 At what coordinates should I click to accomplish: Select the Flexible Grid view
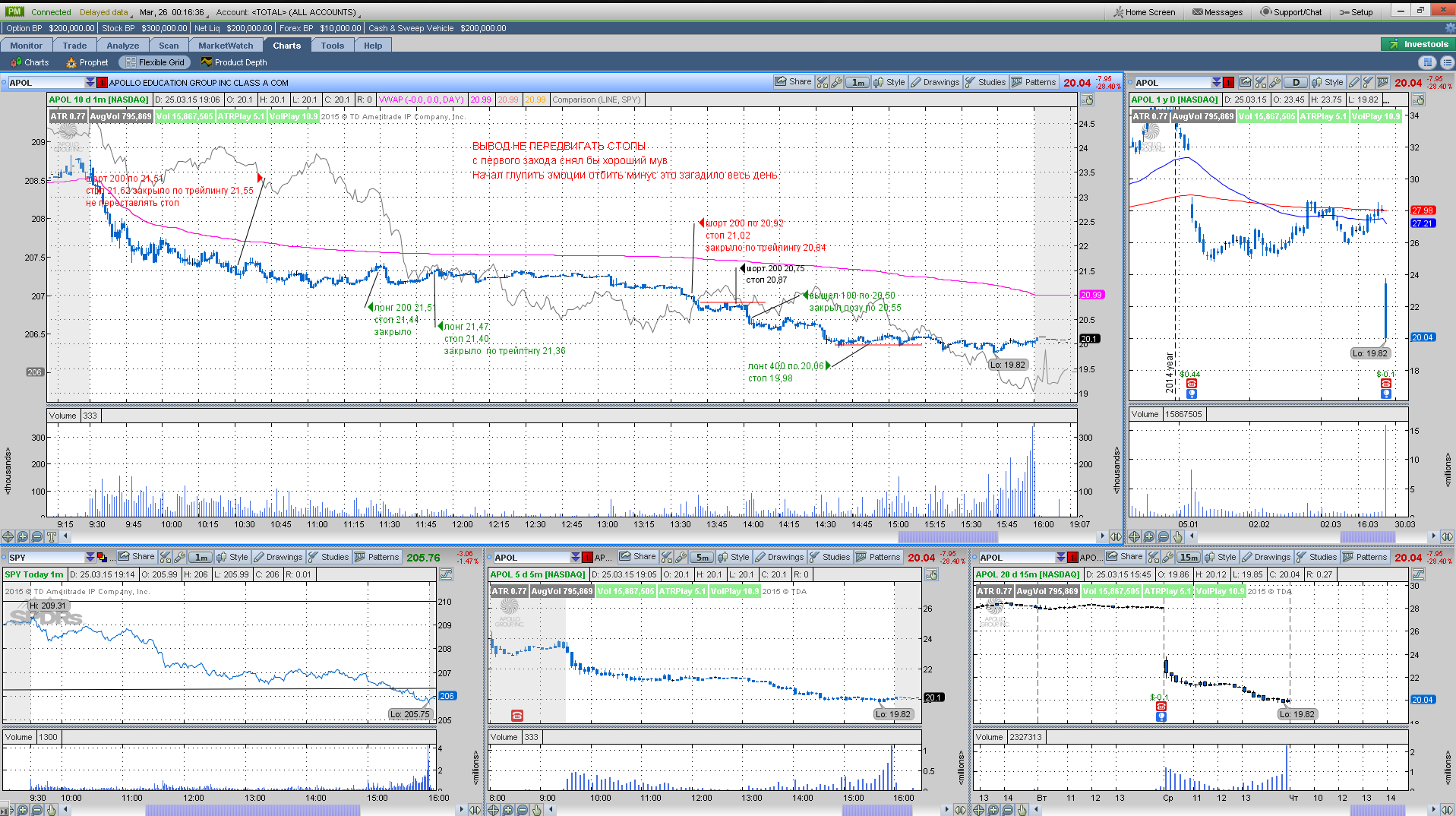pos(154,62)
